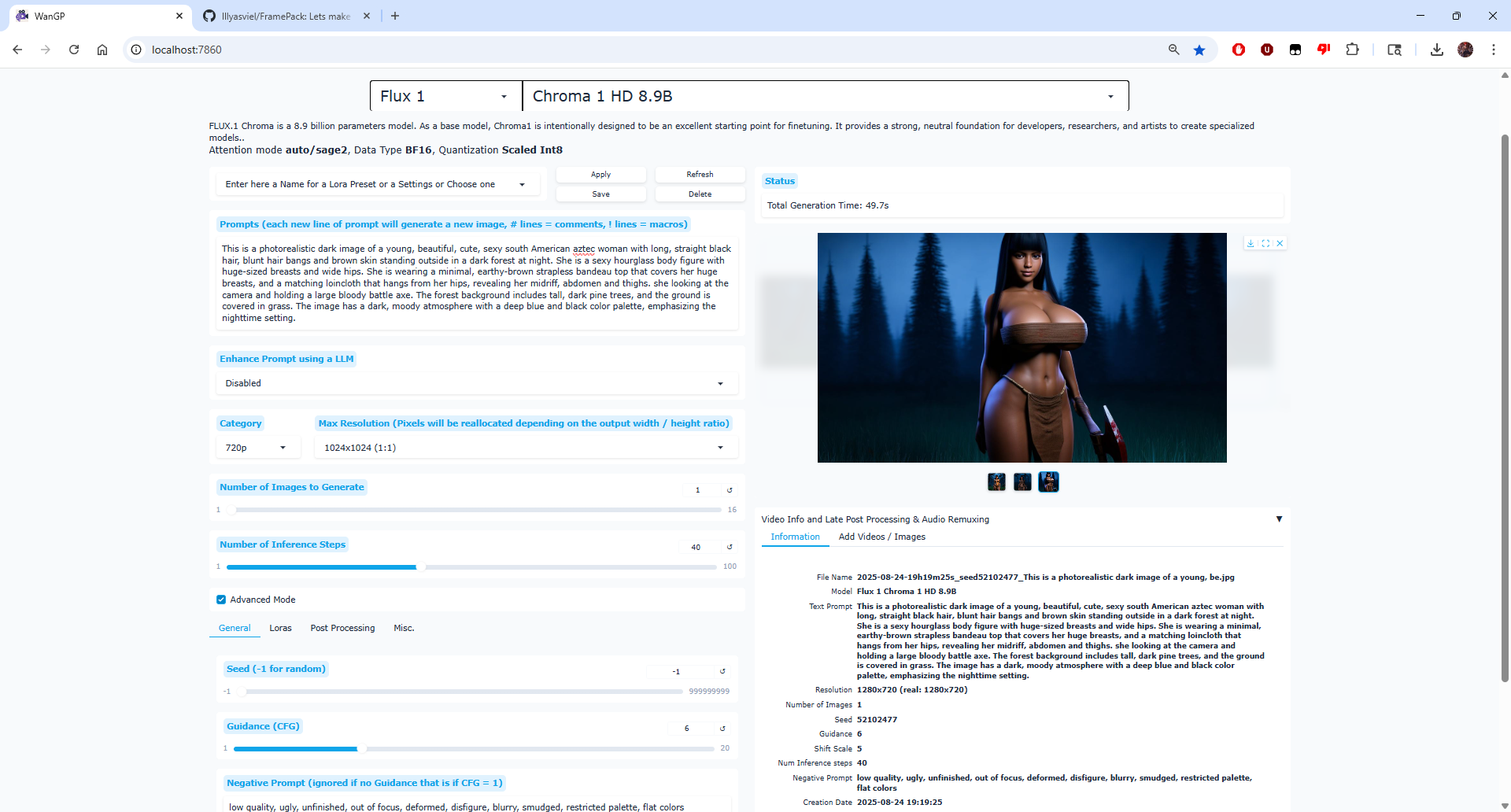Select the Information tab
The height and width of the screenshot is (812, 1511).
pos(795,537)
